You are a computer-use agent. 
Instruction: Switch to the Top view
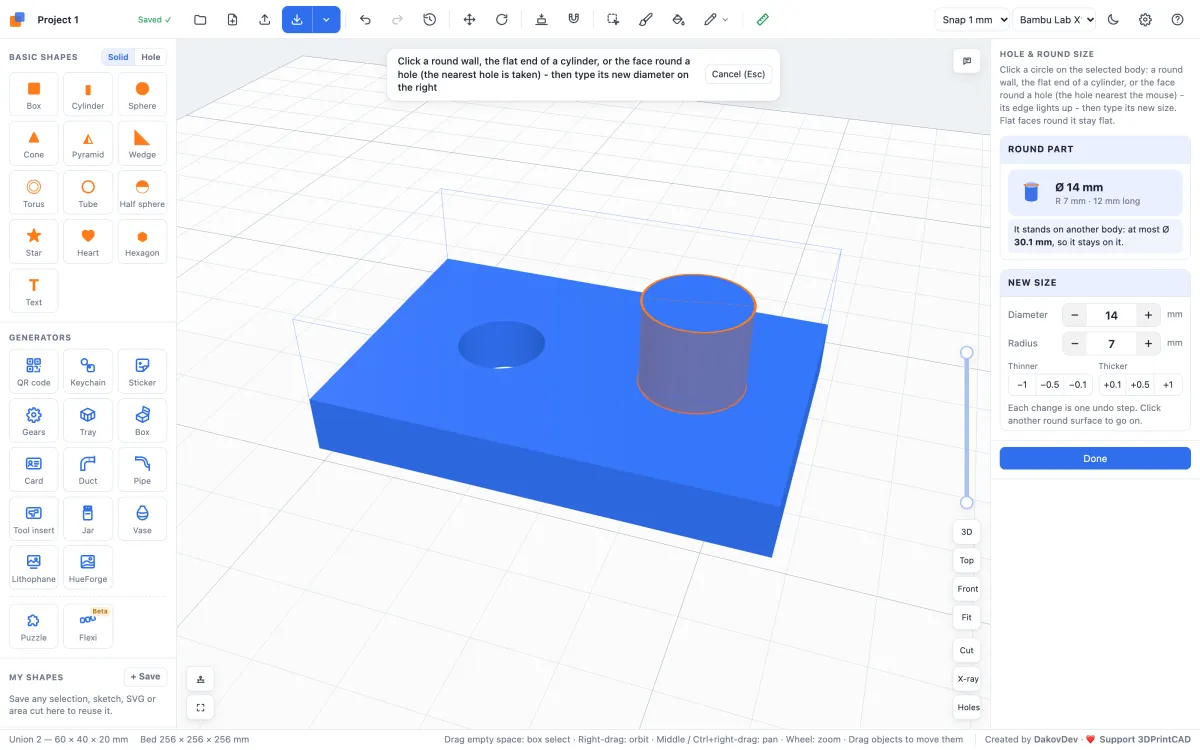point(967,560)
